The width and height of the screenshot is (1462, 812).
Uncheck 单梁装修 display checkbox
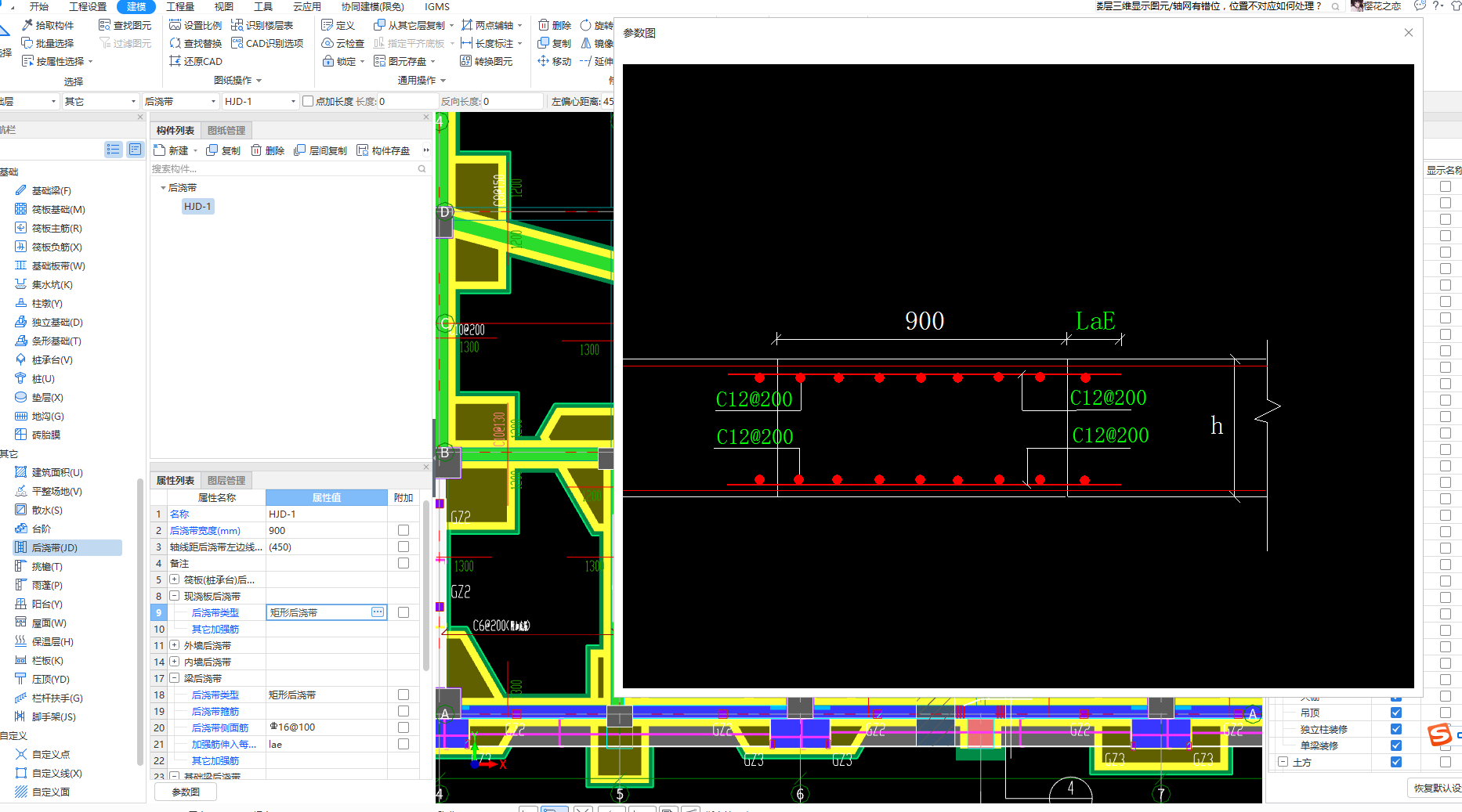point(1396,745)
